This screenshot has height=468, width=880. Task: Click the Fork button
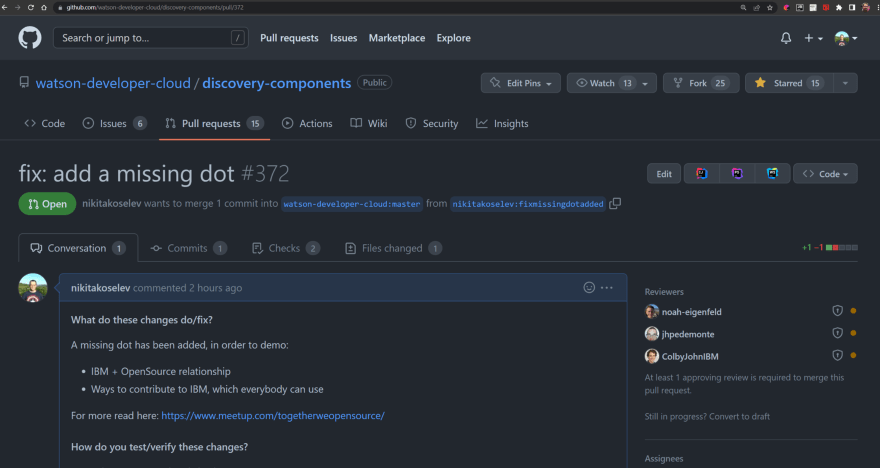click(x=701, y=83)
